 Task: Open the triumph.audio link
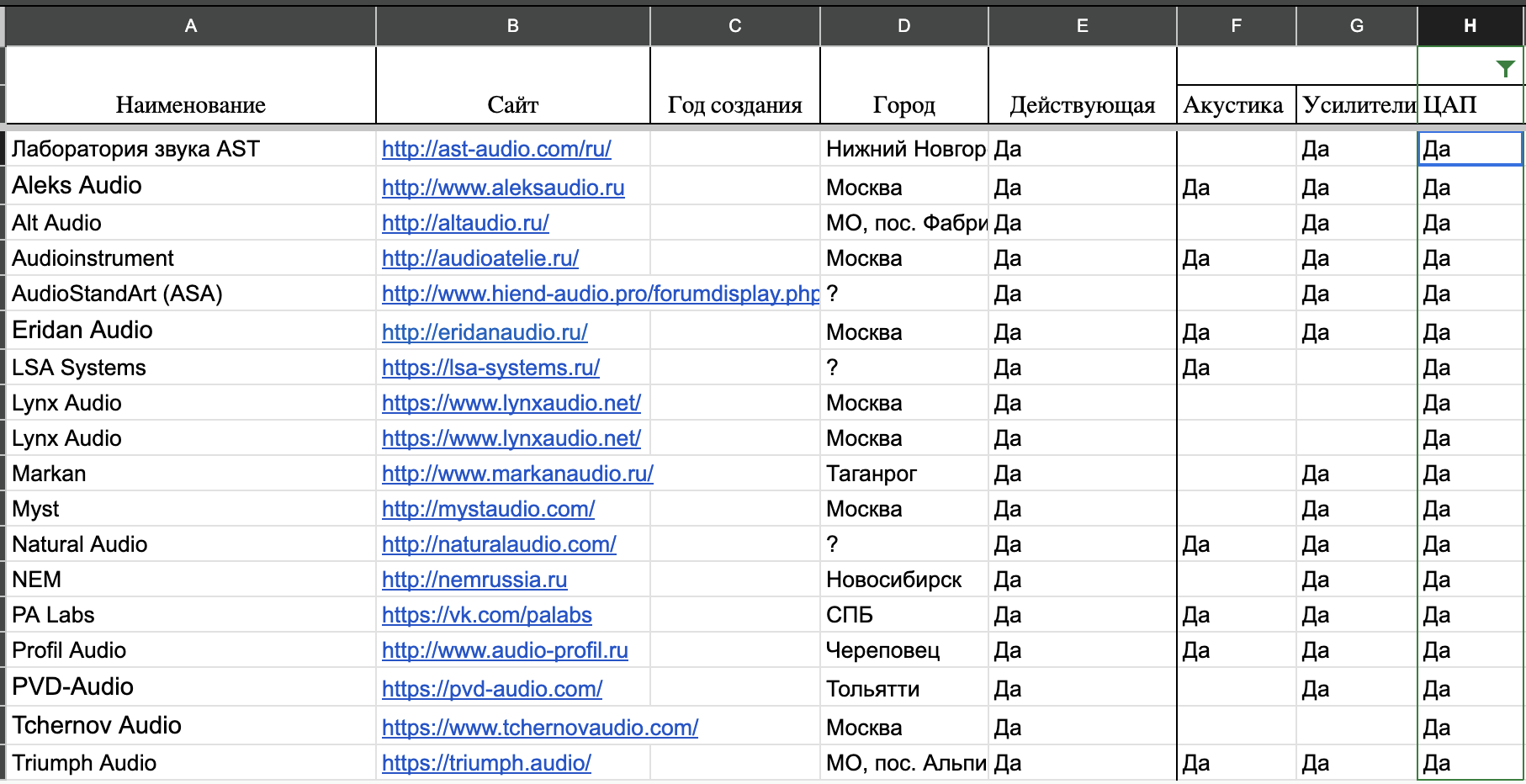tap(486, 763)
